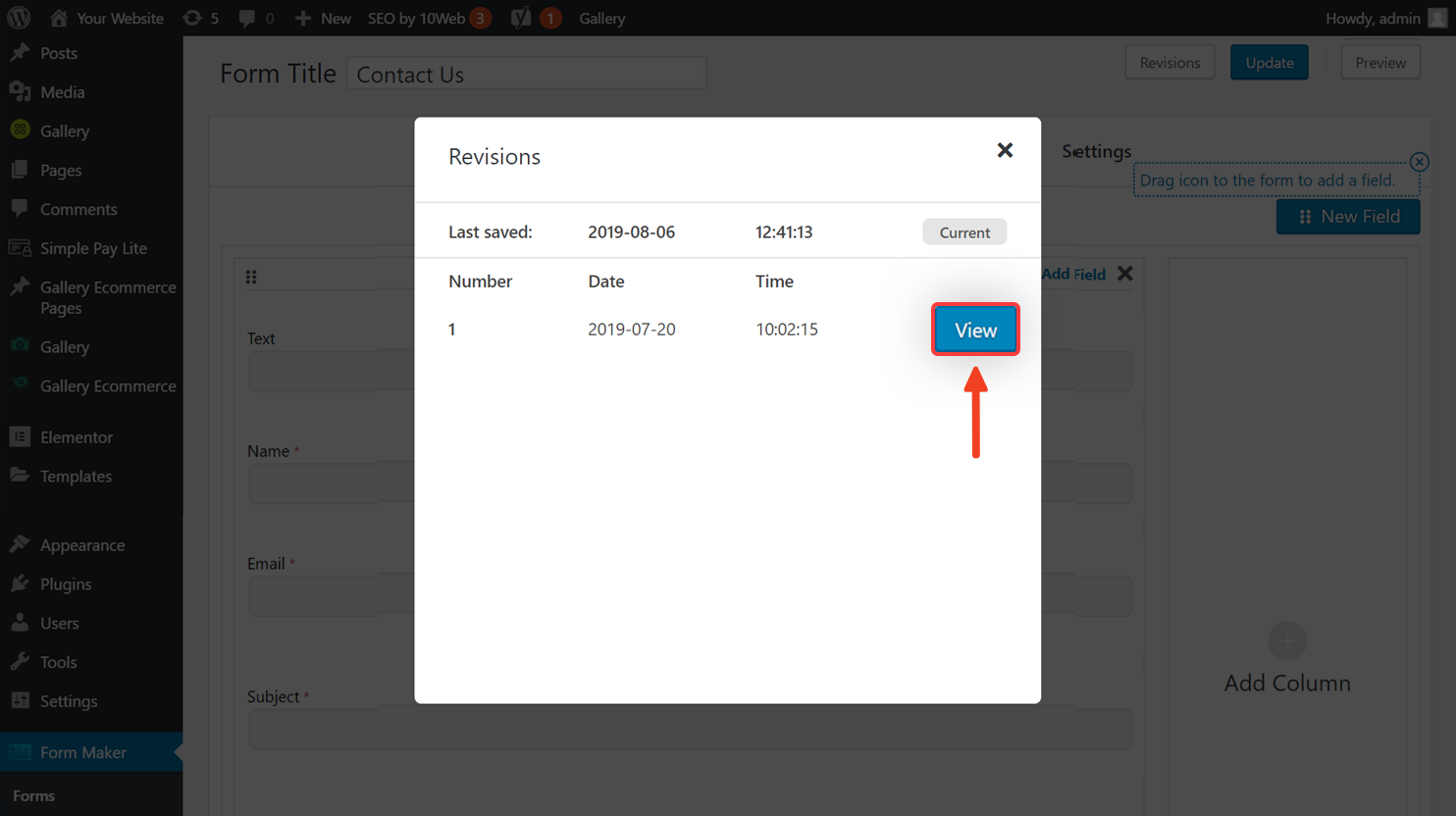1456x816 pixels.
Task: Click the Comments icon in sidebar
Action: click(20, 208)
